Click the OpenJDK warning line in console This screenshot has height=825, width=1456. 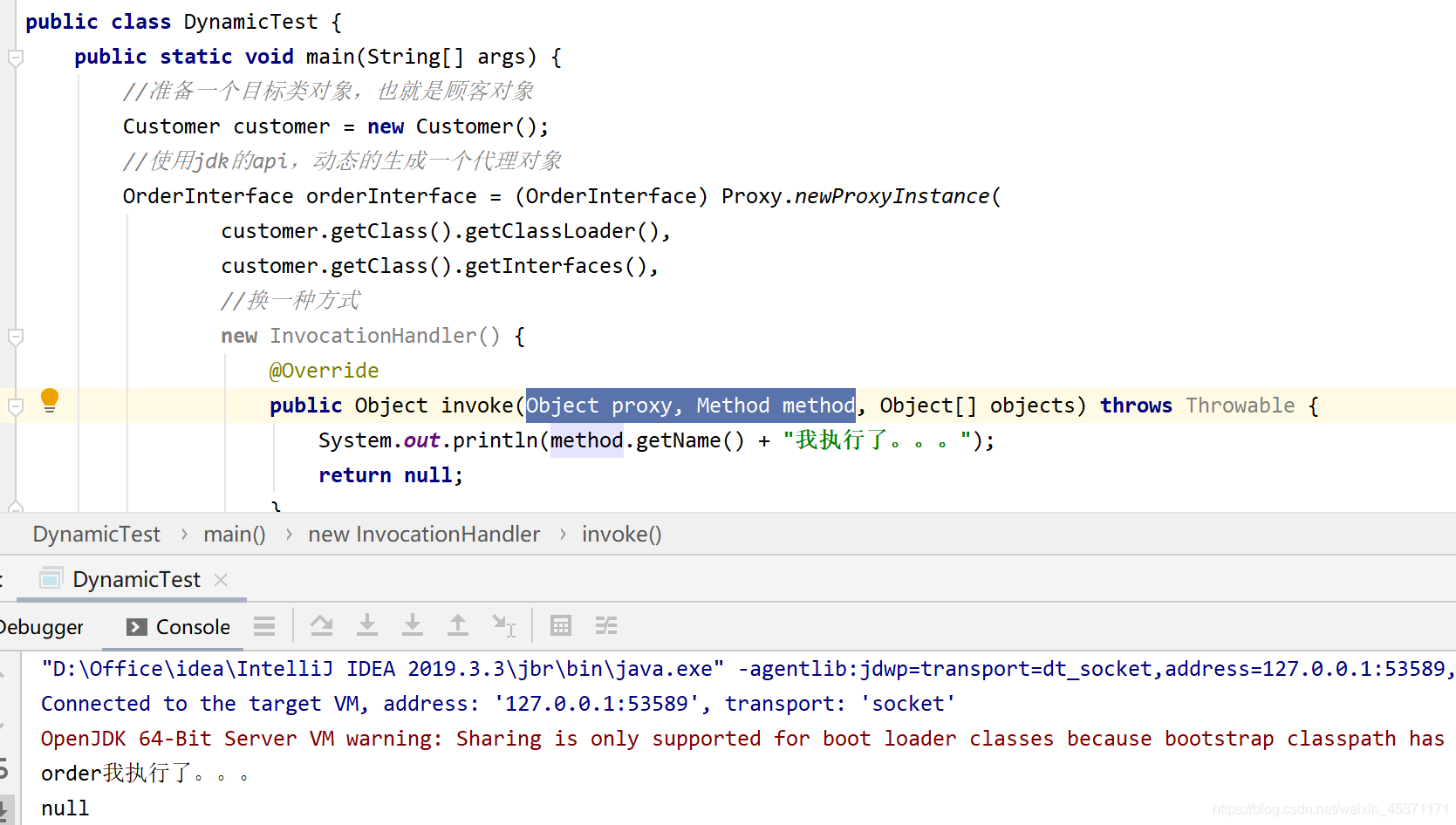pos(742,739)
